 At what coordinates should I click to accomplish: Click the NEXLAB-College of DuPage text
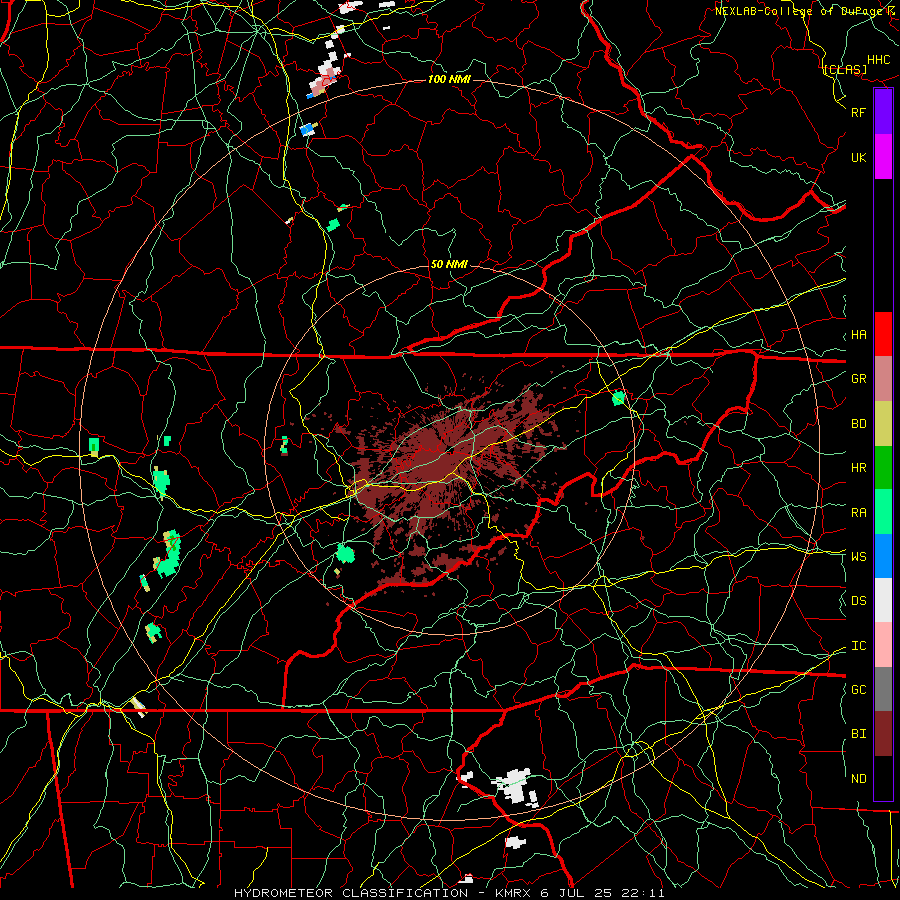click(x=801, y=11)
